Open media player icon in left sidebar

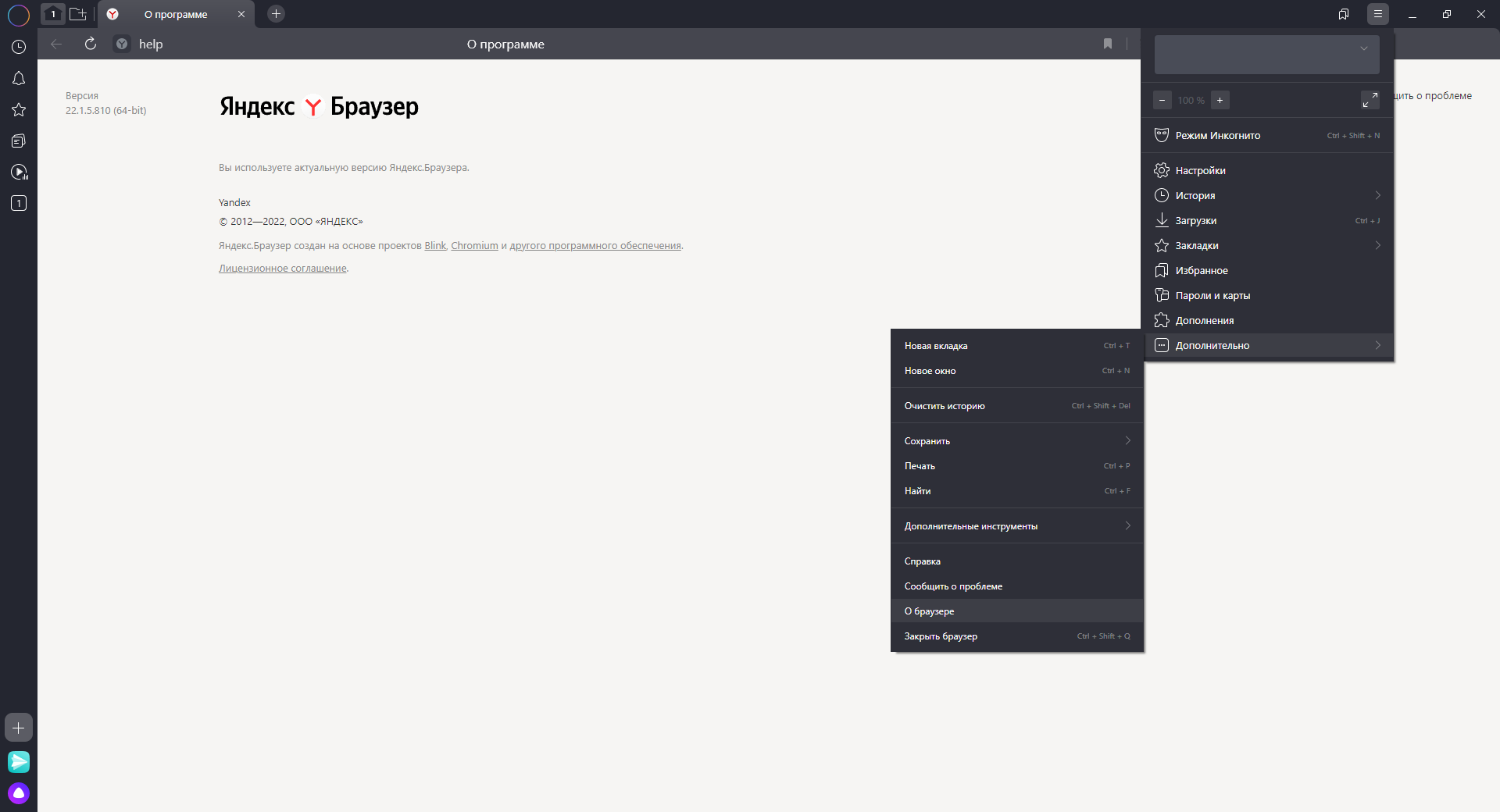click(x=19, y=172)
